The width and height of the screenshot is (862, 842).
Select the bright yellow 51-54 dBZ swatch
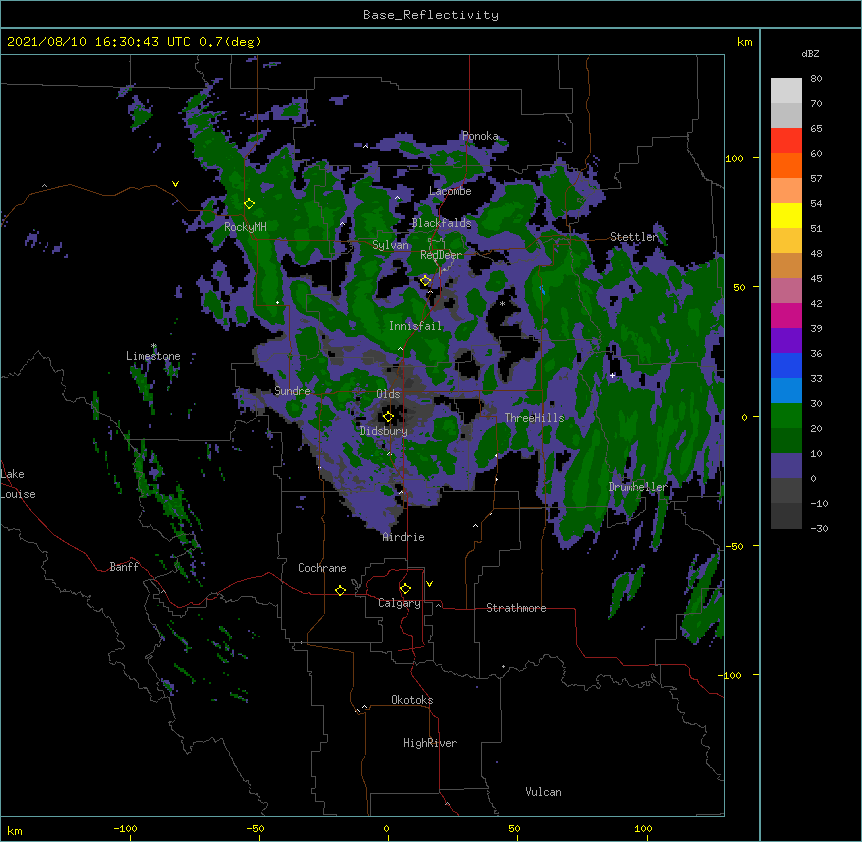[x=786, y=215]
